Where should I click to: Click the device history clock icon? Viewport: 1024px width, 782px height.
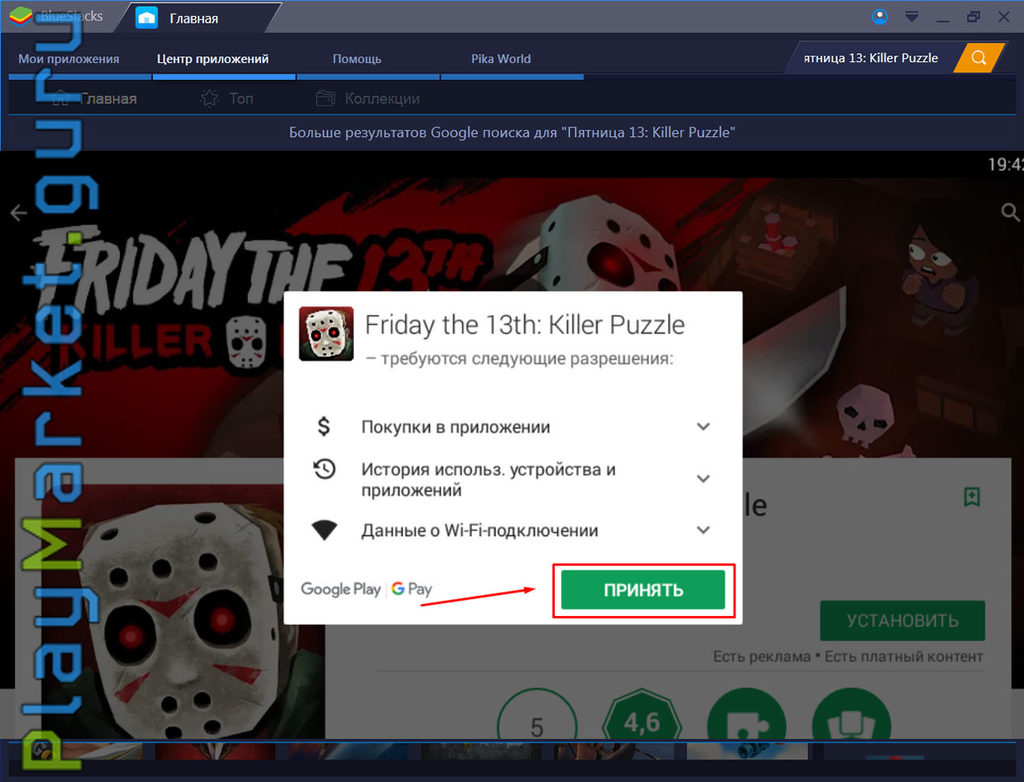(x=324, y=469)
